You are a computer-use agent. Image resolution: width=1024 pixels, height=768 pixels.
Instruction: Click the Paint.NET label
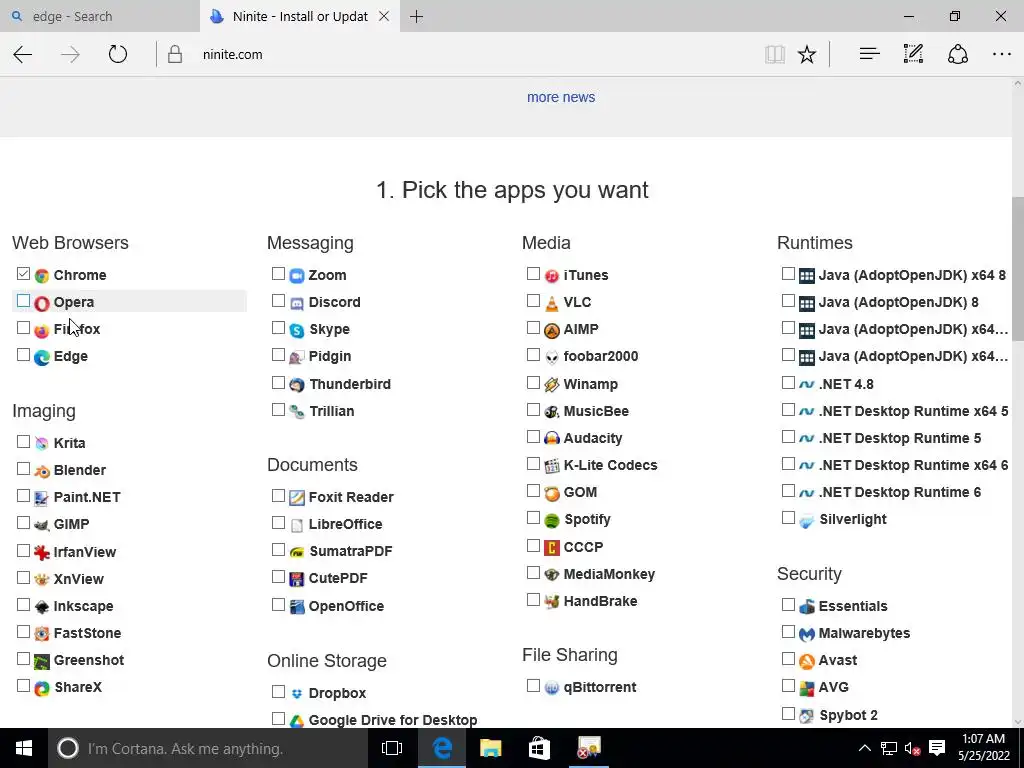(87, 497)
